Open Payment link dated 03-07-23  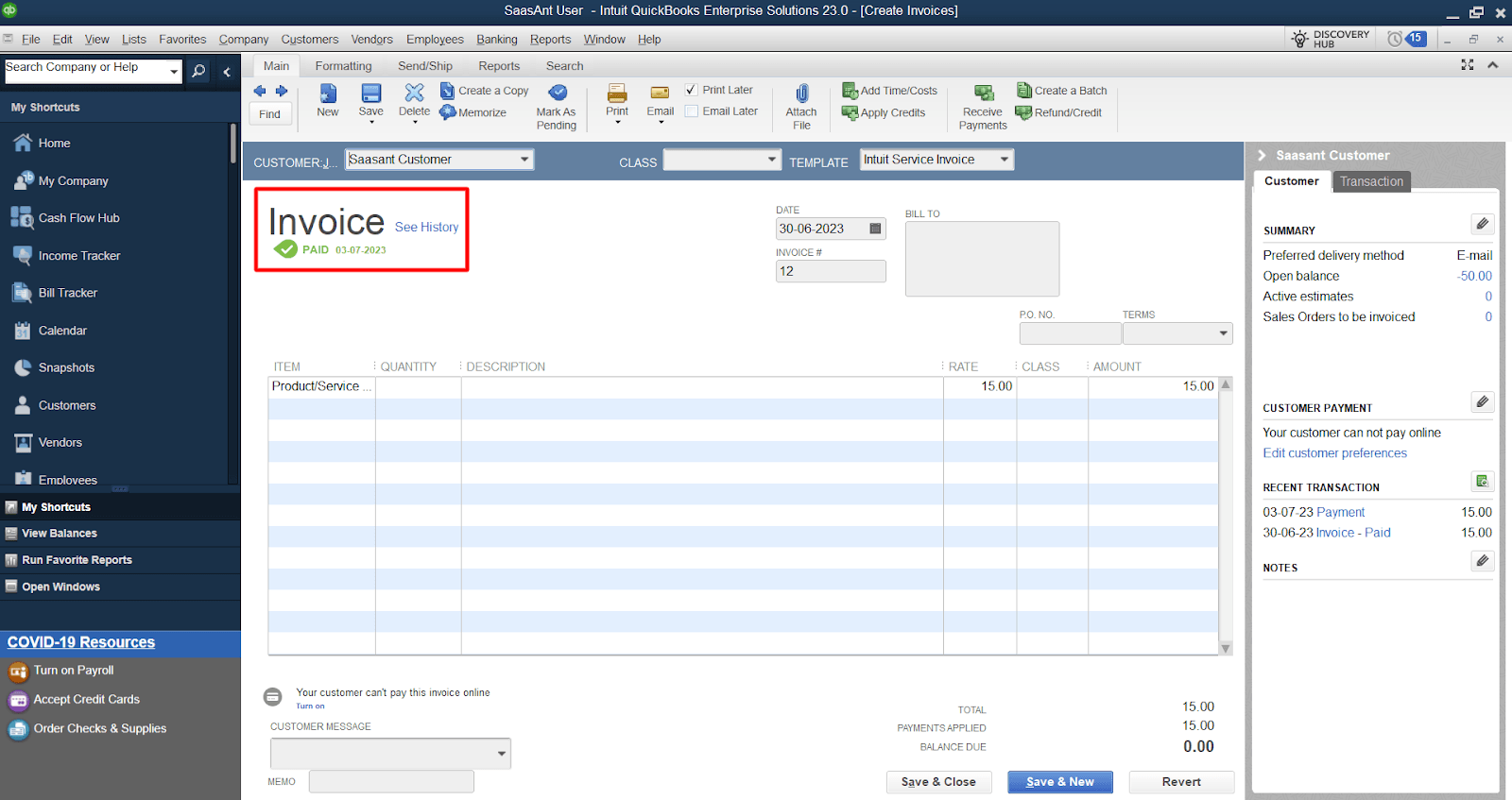[x=1340, y=512]
